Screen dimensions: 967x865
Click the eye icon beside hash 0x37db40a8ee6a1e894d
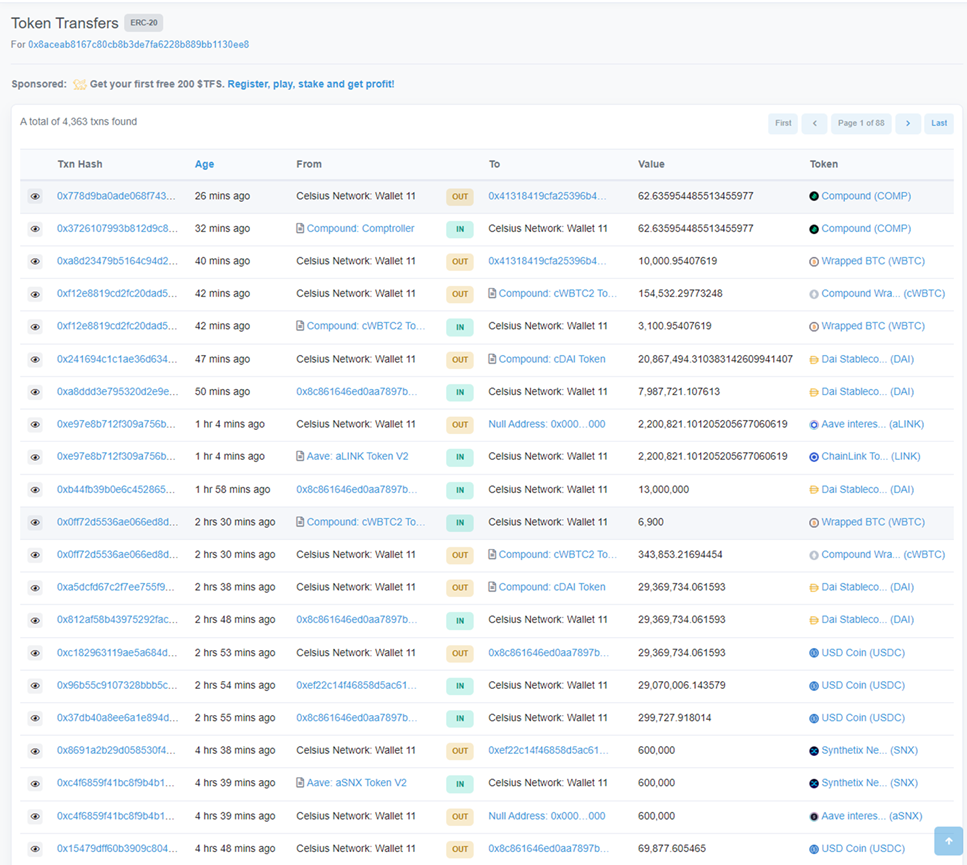pyautogui.click(x=35, y=718)
